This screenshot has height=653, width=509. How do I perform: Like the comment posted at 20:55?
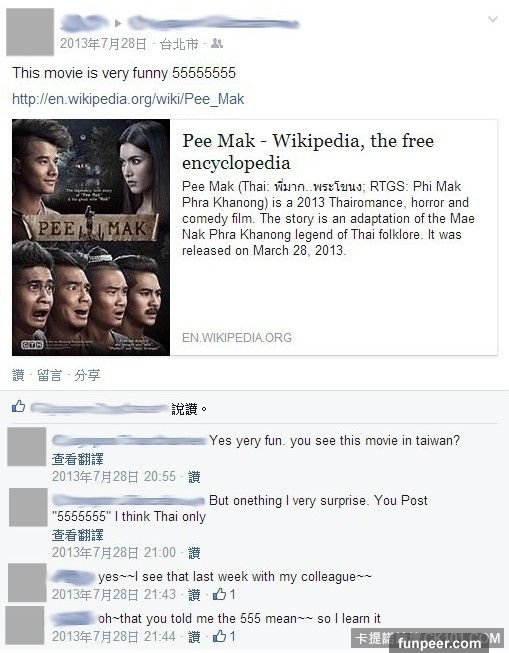(x=194, y=477)
